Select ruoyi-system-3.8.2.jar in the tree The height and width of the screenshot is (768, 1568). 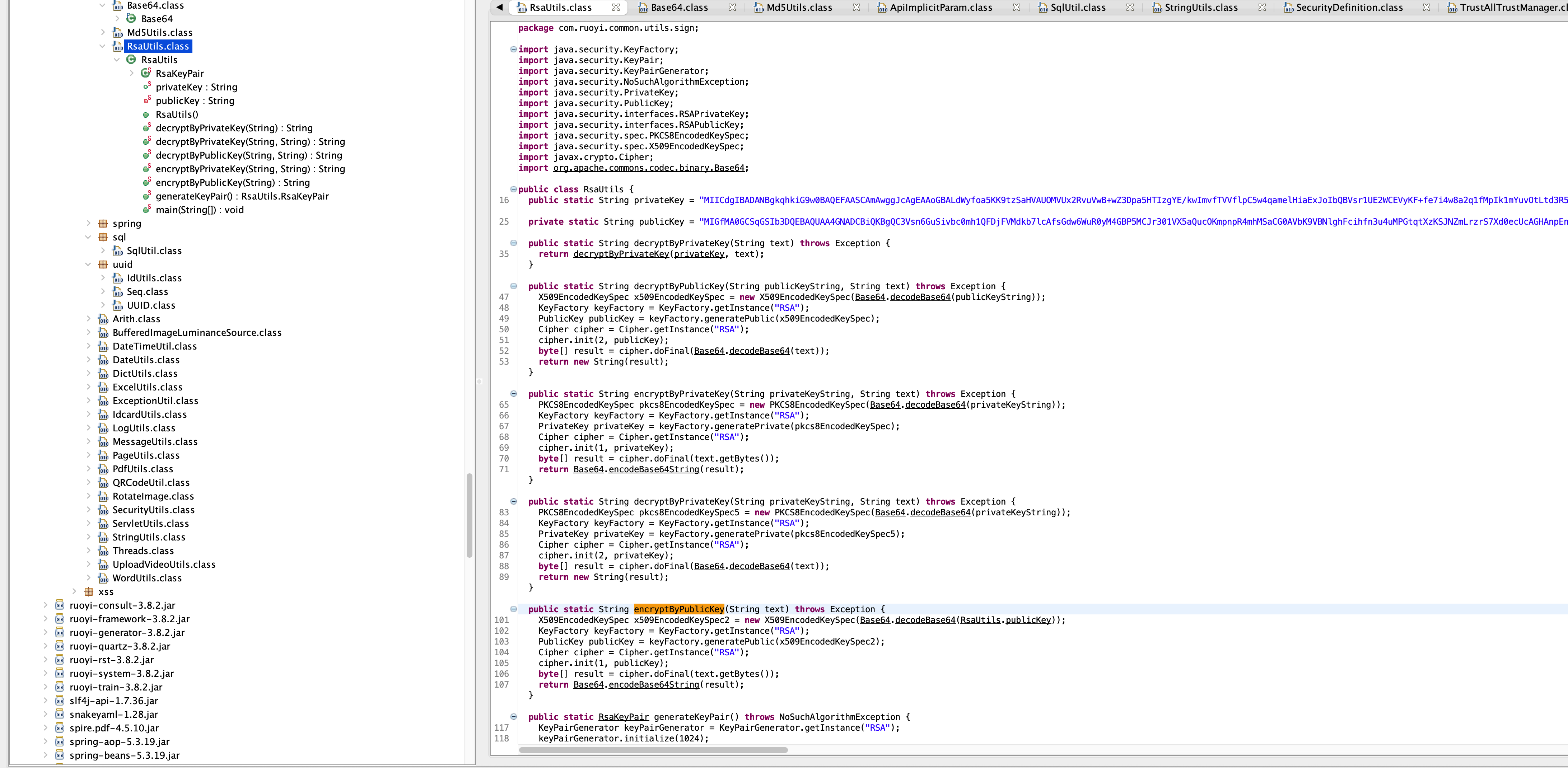pos(121,673)
